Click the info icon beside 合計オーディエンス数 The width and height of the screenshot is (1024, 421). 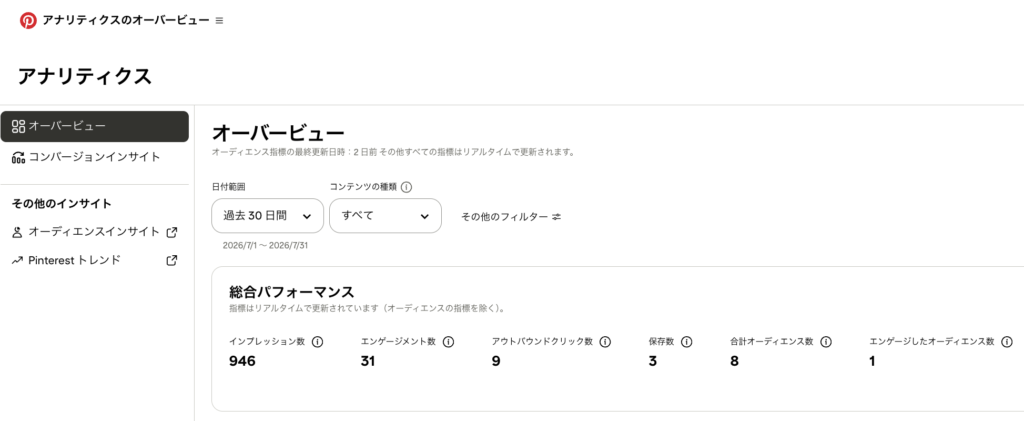[x=825, y=341]
